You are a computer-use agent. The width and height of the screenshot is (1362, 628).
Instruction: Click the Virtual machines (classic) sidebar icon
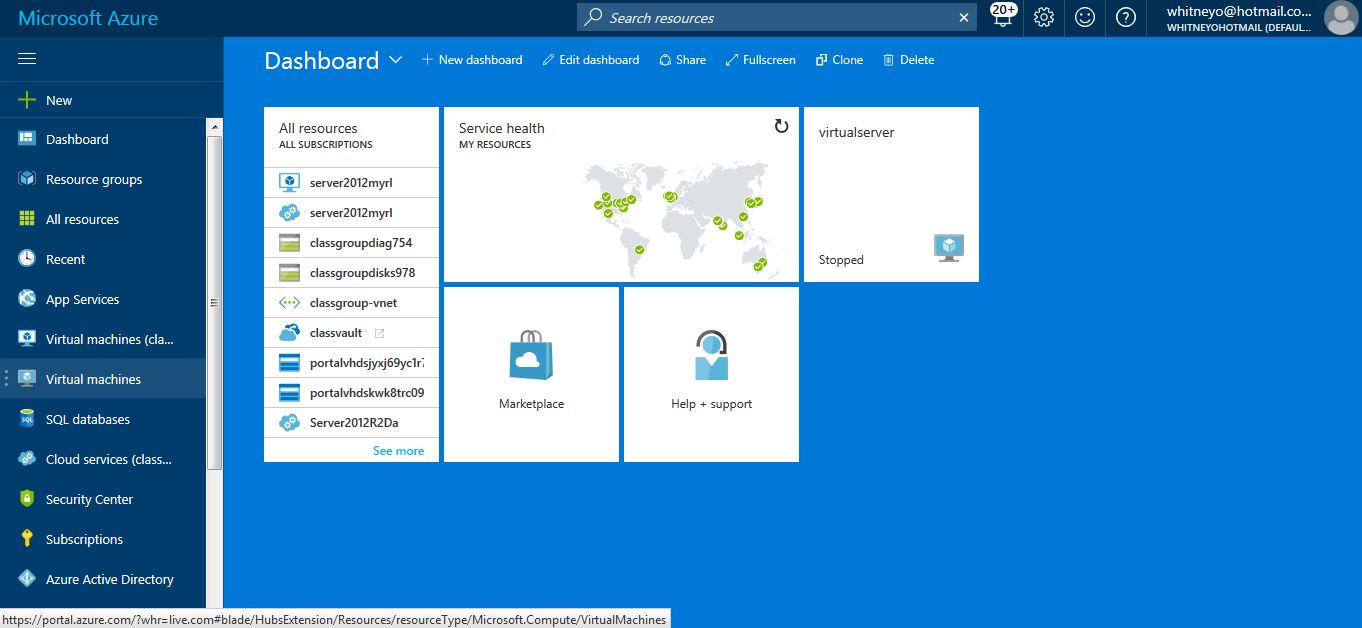point(27,339)
